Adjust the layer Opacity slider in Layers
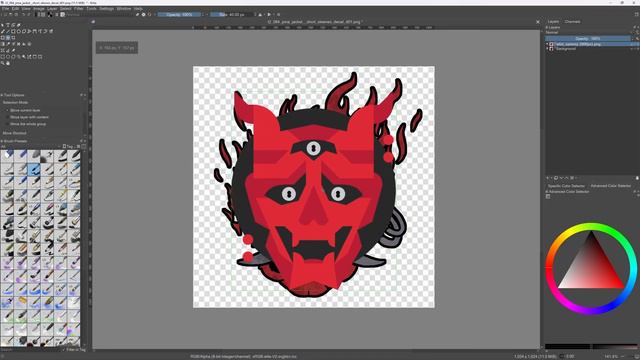Screen dimensions: 640x360 coord(588,38)
